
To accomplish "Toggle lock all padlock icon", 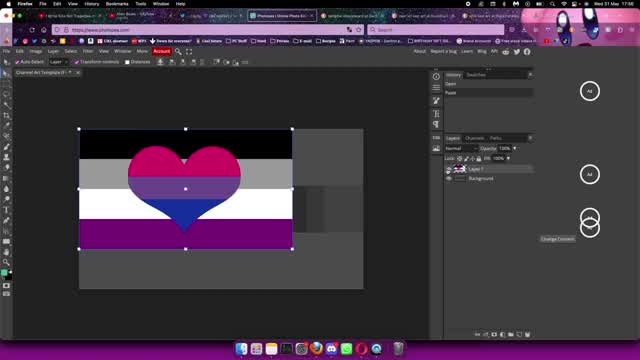I will point(479,158).
